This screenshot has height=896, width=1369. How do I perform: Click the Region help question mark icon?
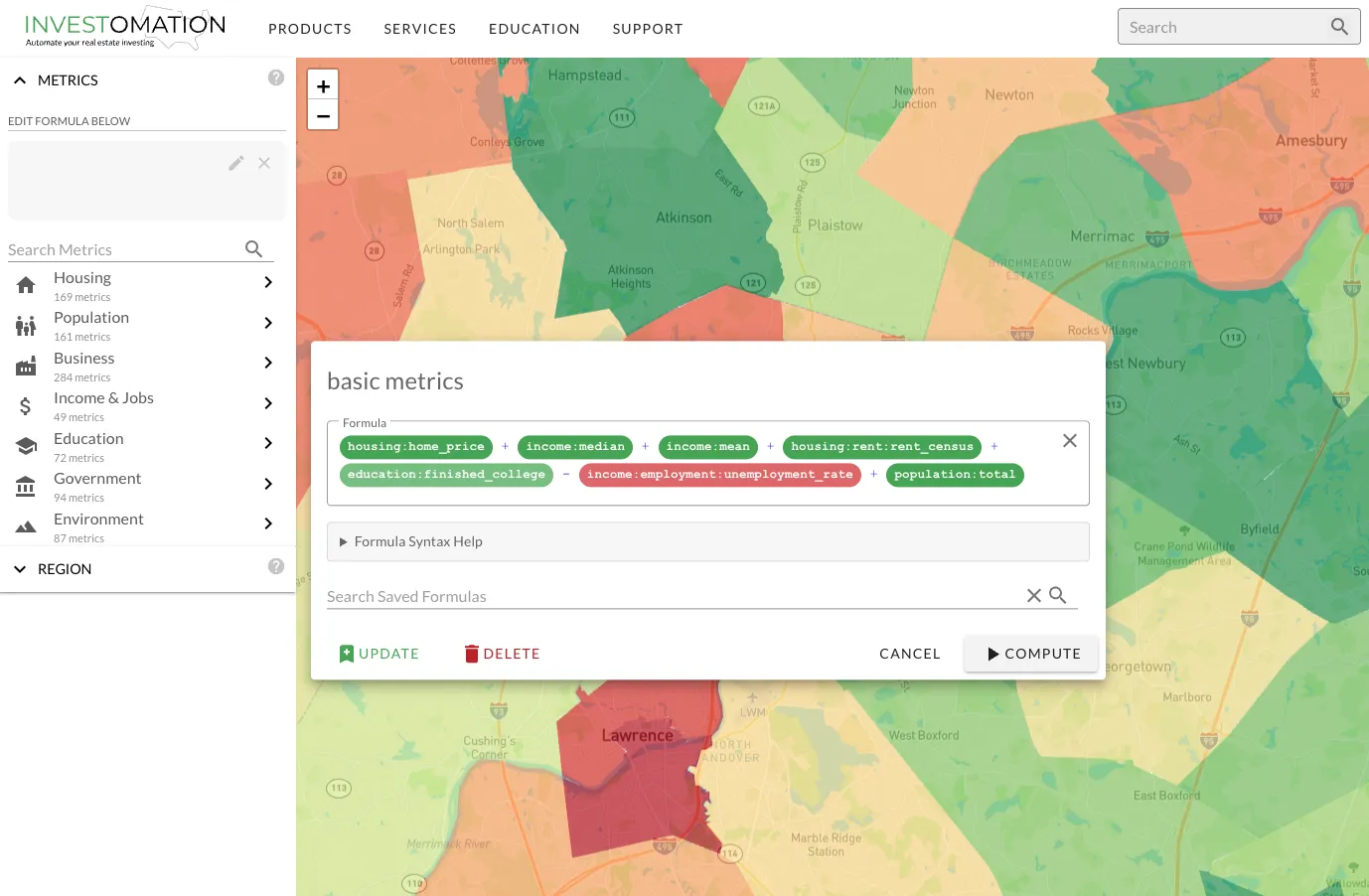276,566
